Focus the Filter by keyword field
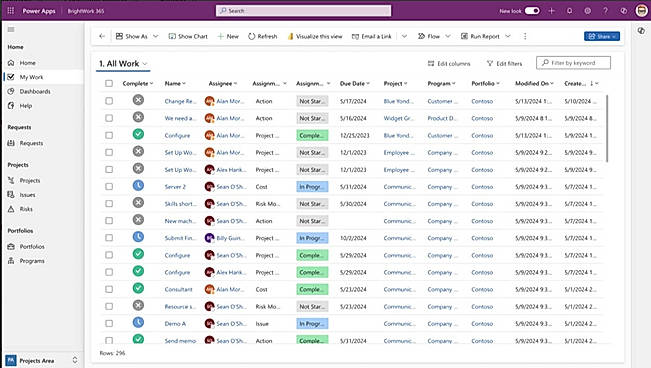 [x=573, y=63]
